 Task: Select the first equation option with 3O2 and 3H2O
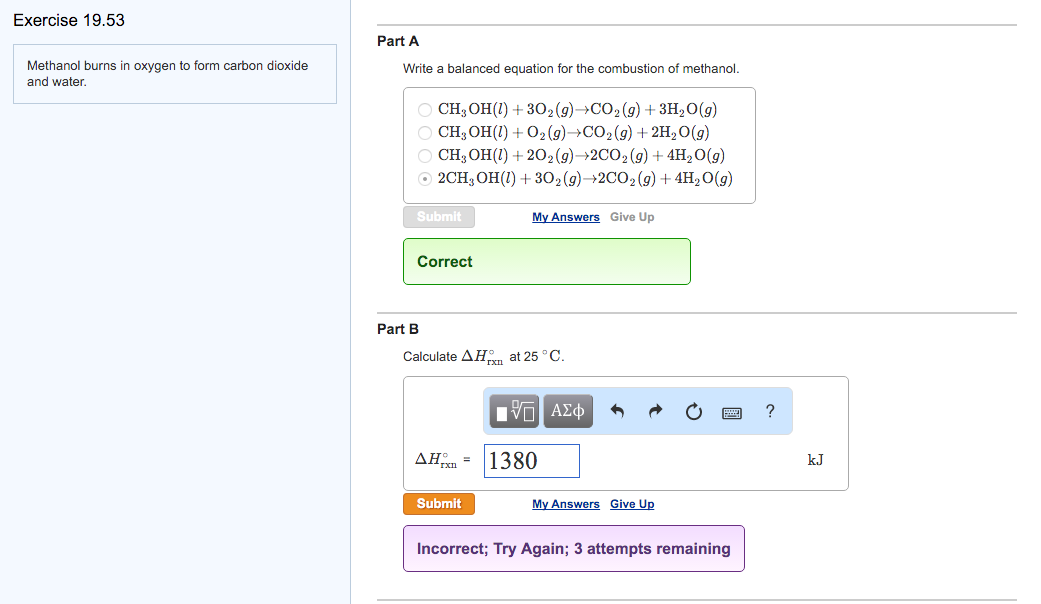[425, 110]
